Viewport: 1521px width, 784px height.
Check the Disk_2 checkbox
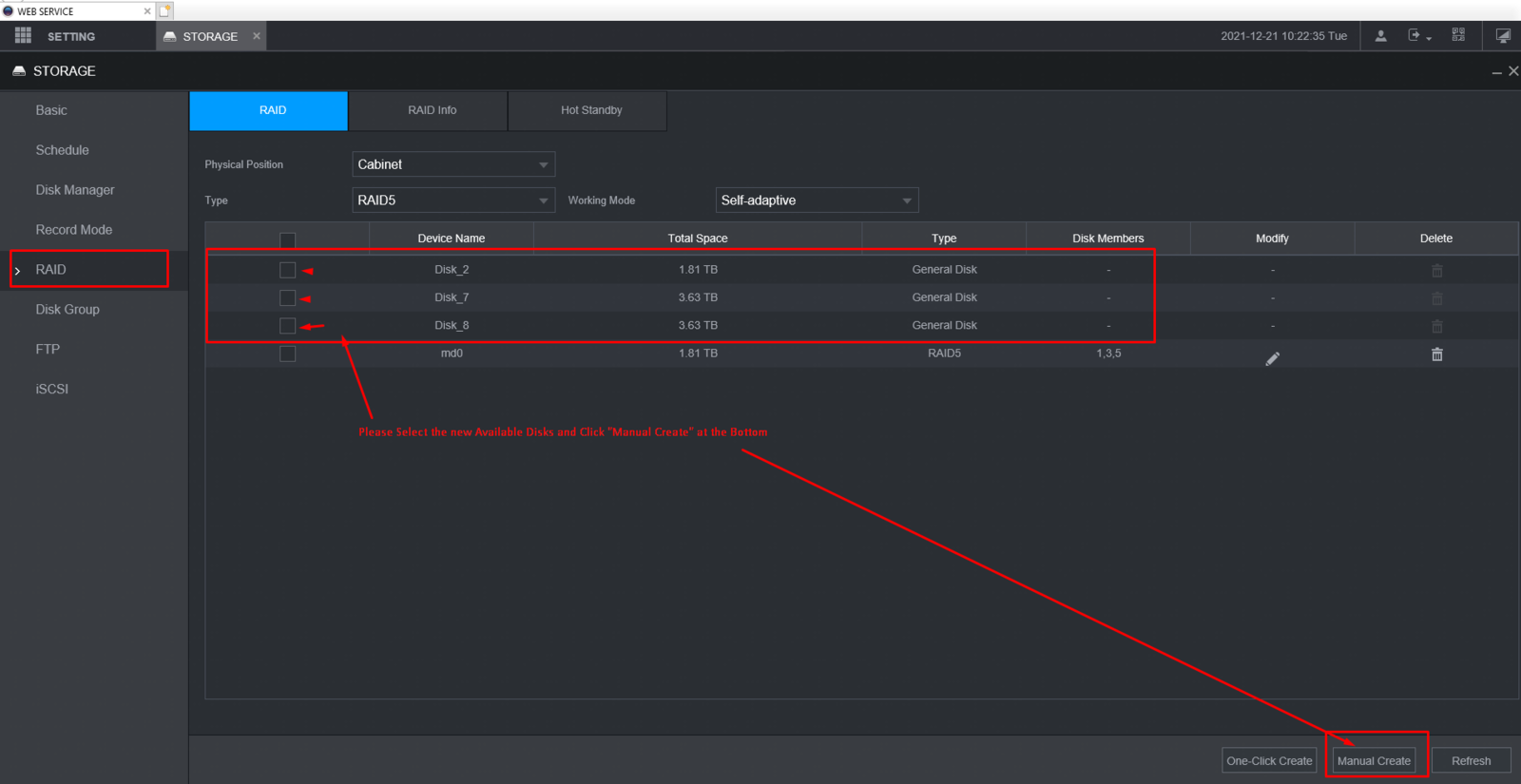coord(288,270)
